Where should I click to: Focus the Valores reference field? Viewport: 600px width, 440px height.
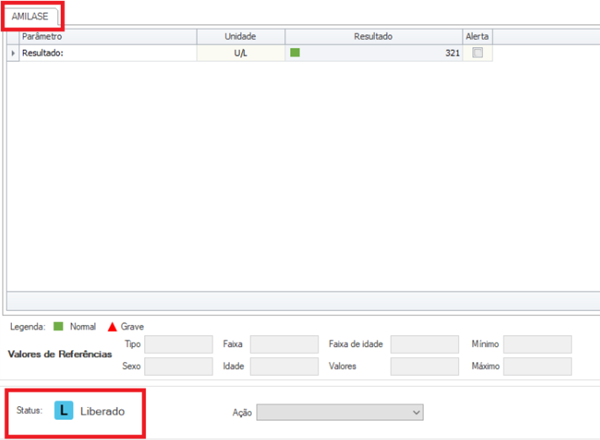coord(425,367)
